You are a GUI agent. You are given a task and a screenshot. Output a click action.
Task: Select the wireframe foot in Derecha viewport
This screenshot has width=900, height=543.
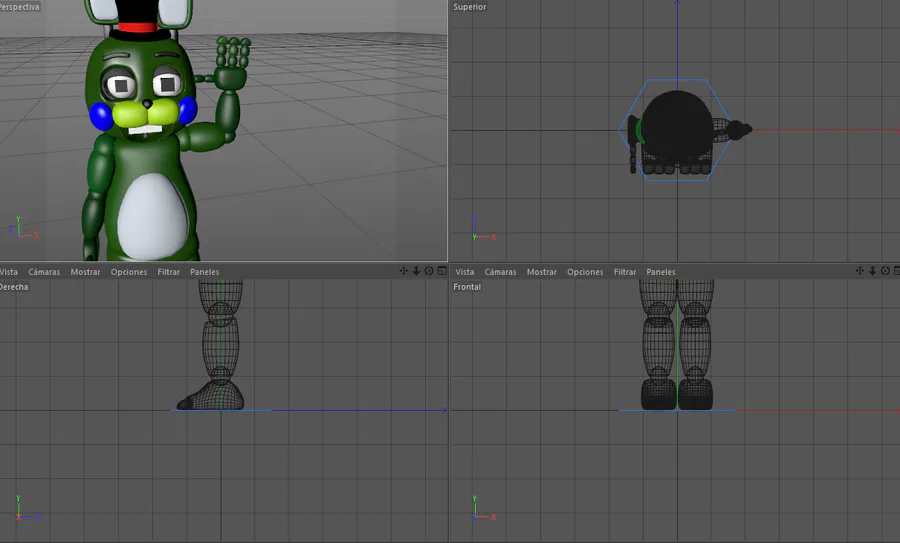(x=211, y=397)
